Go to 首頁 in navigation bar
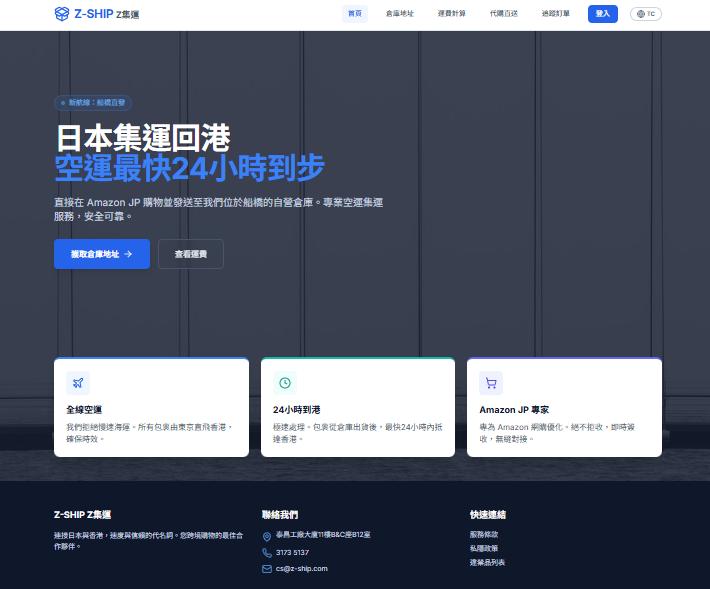The height and width of the screenshot is (589, 710). [355, 14]
